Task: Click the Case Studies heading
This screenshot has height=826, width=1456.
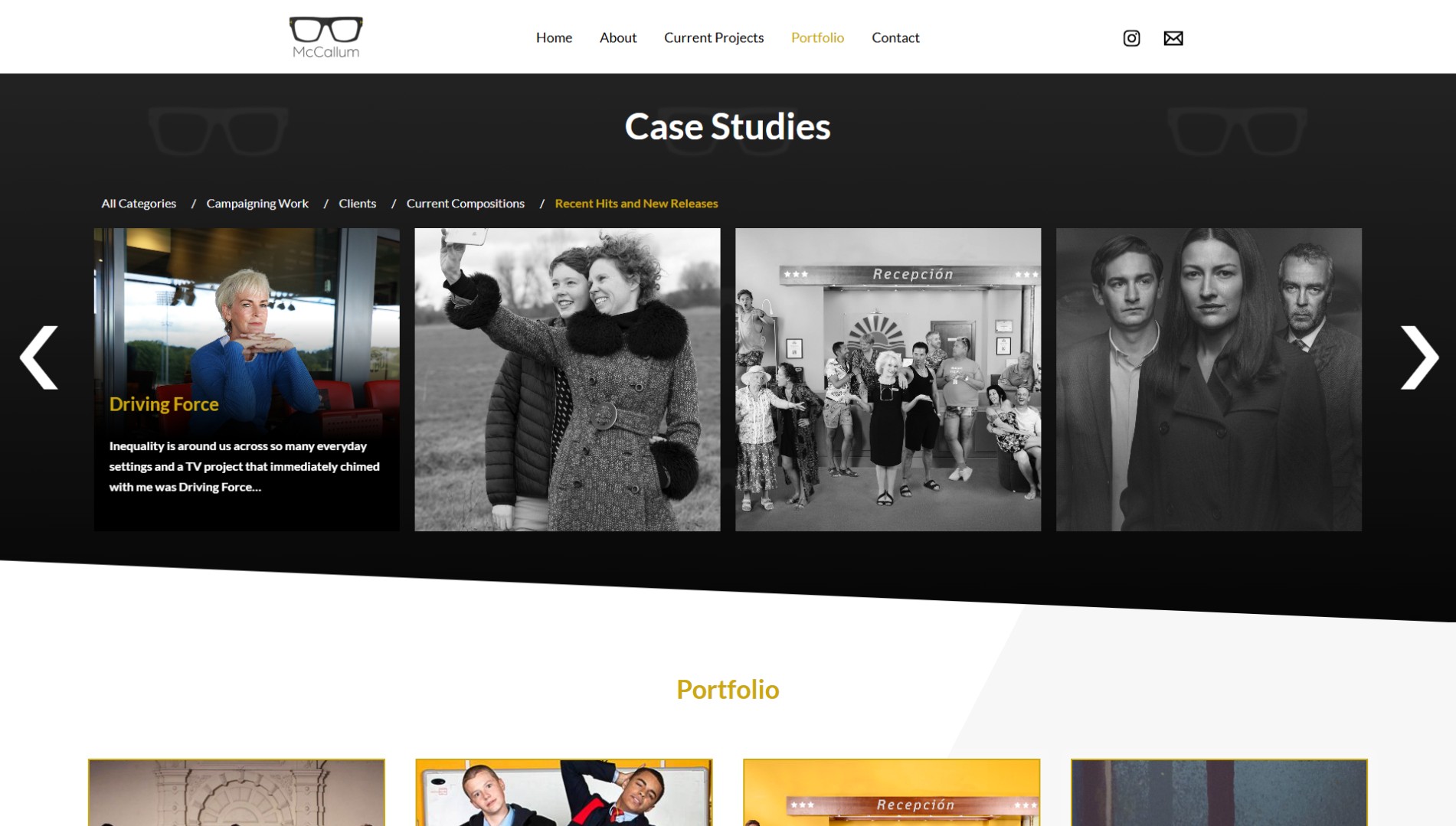Action: pos(728,127)
